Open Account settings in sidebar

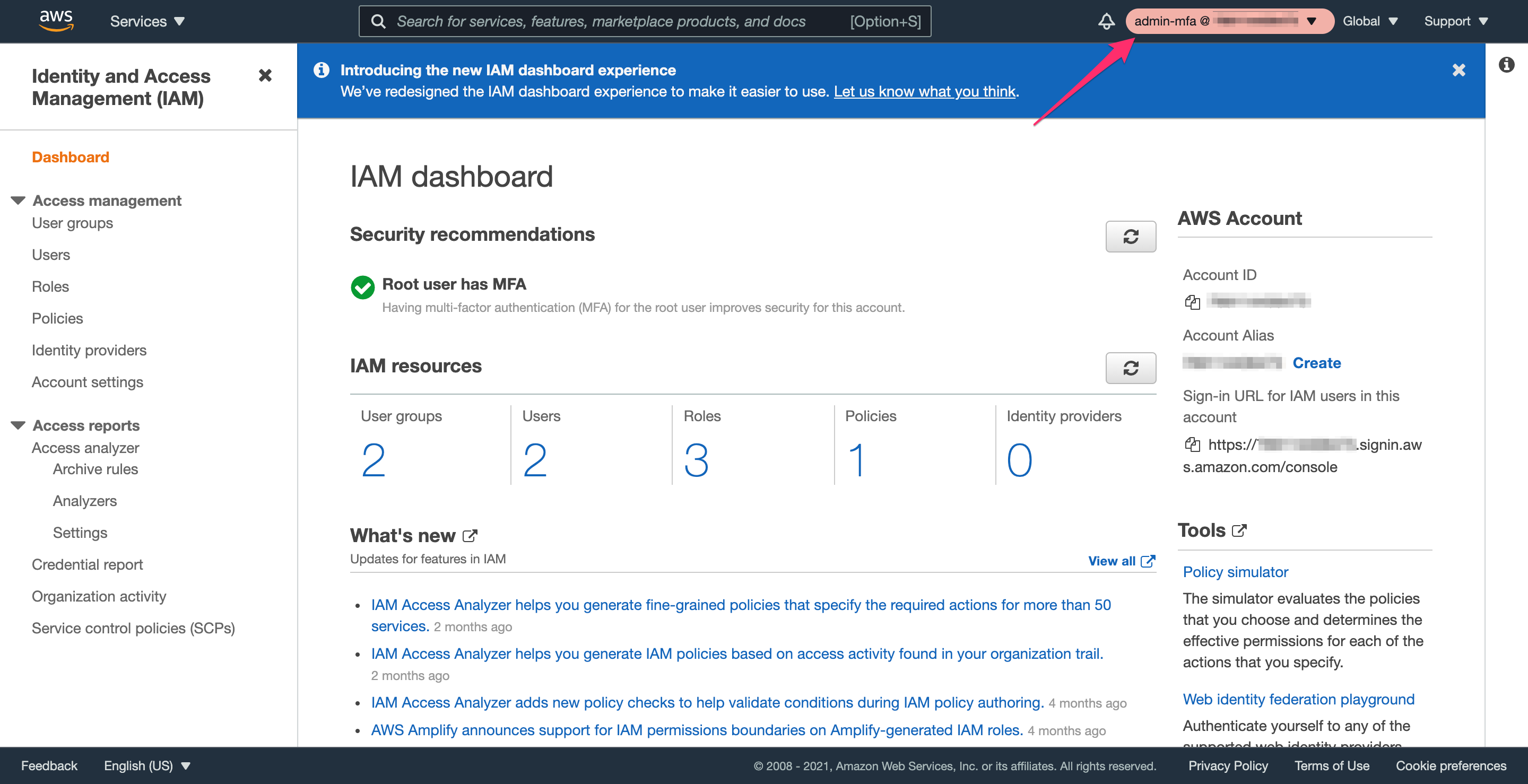coord(88,382)
